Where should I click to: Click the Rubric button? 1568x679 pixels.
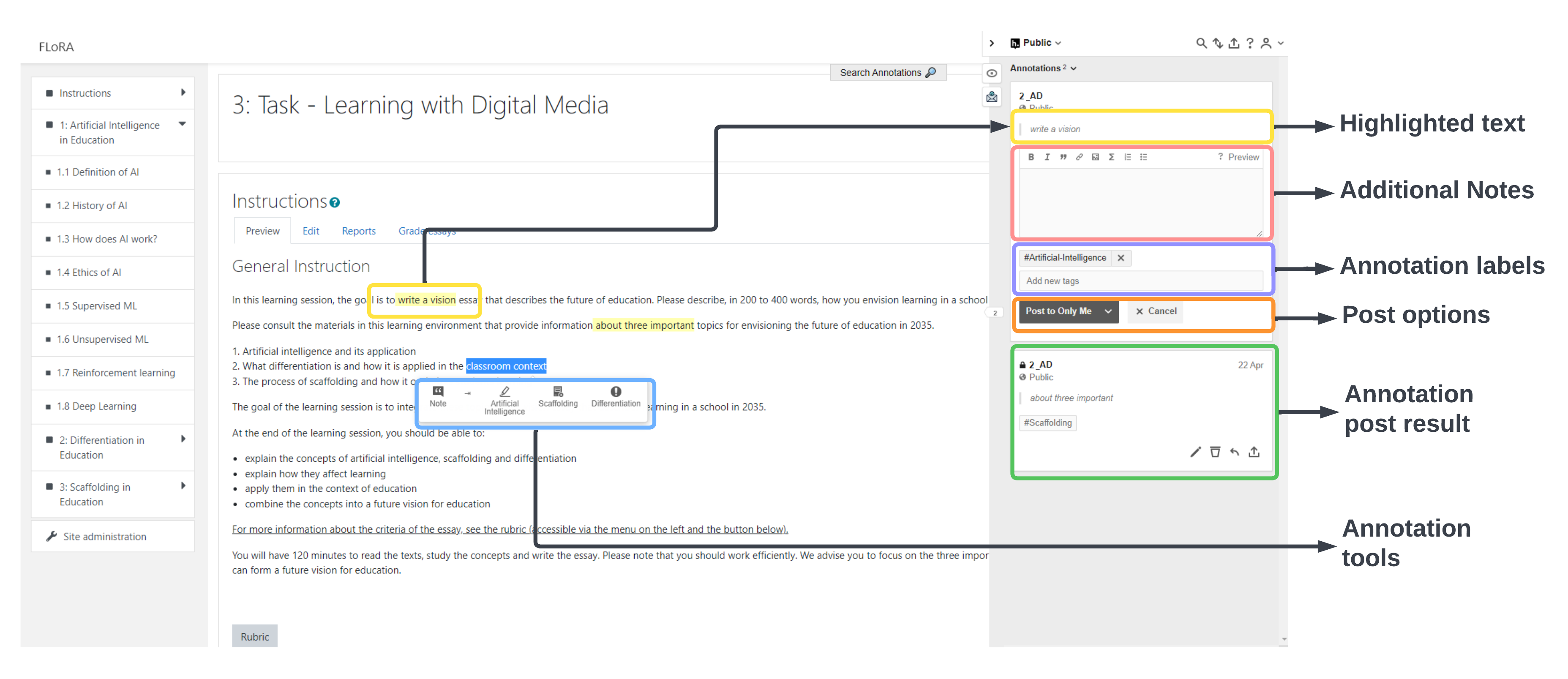click(x=254, y=636)
